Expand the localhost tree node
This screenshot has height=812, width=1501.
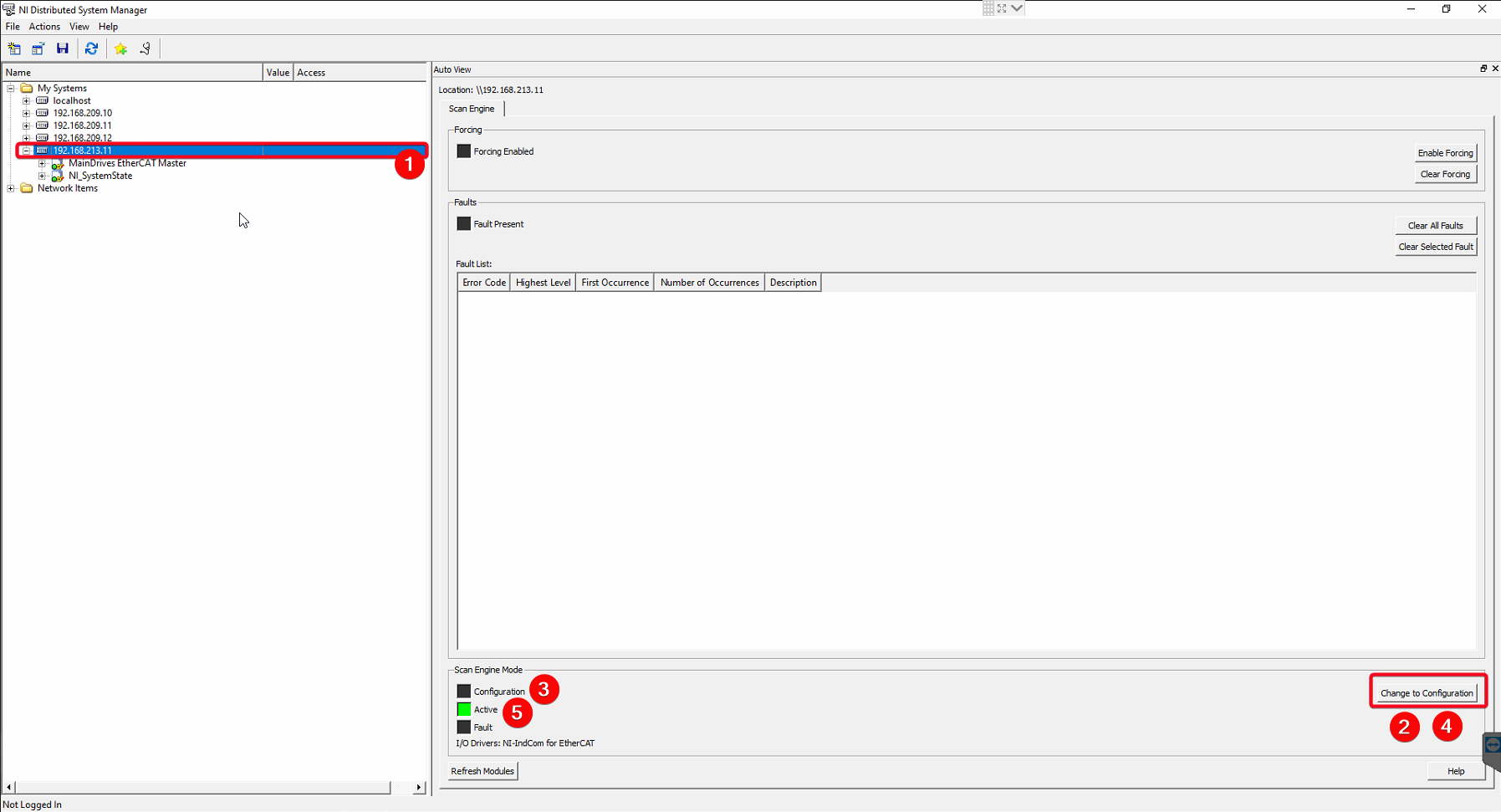pyautogui.click(x=26, y=100)
